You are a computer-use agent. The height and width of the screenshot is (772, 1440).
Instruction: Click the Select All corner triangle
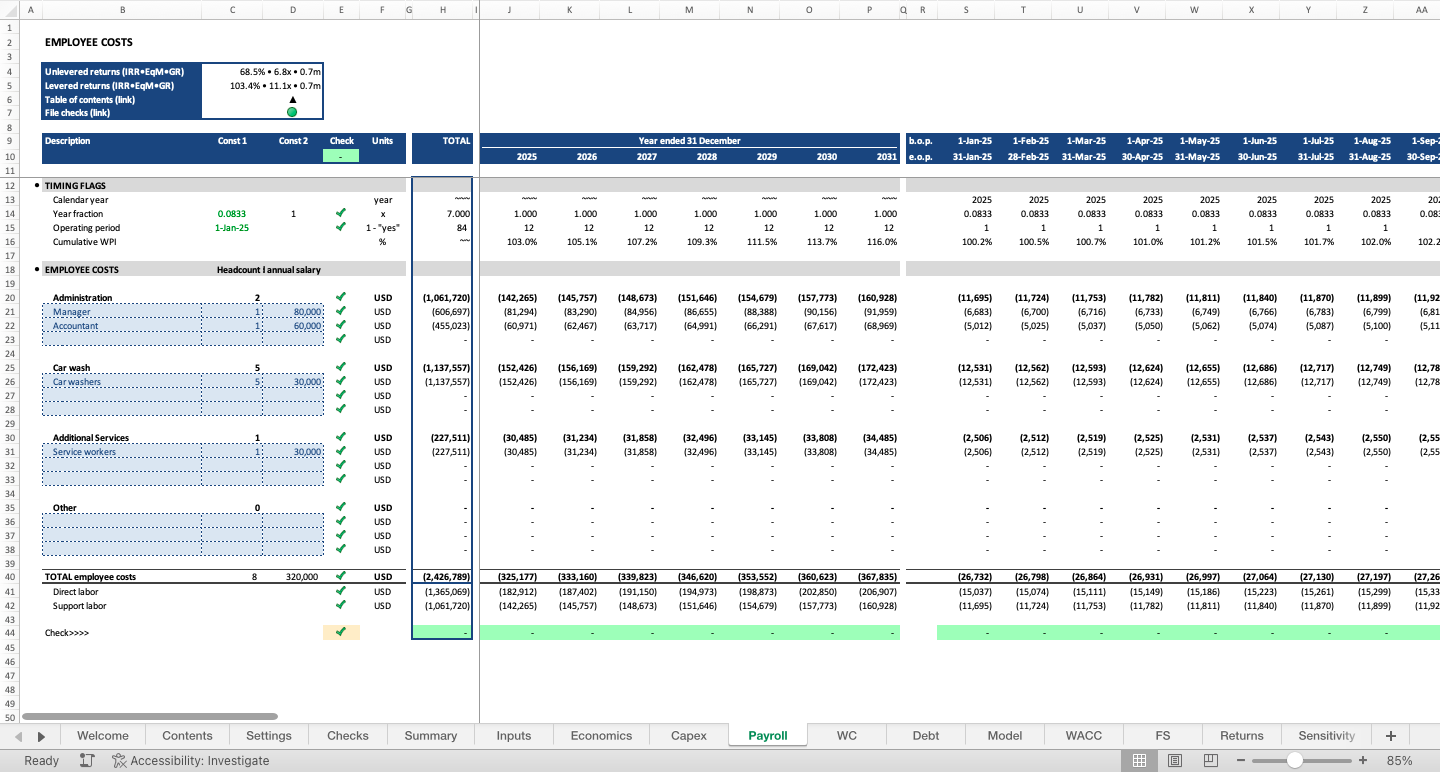tap(9, 10)
